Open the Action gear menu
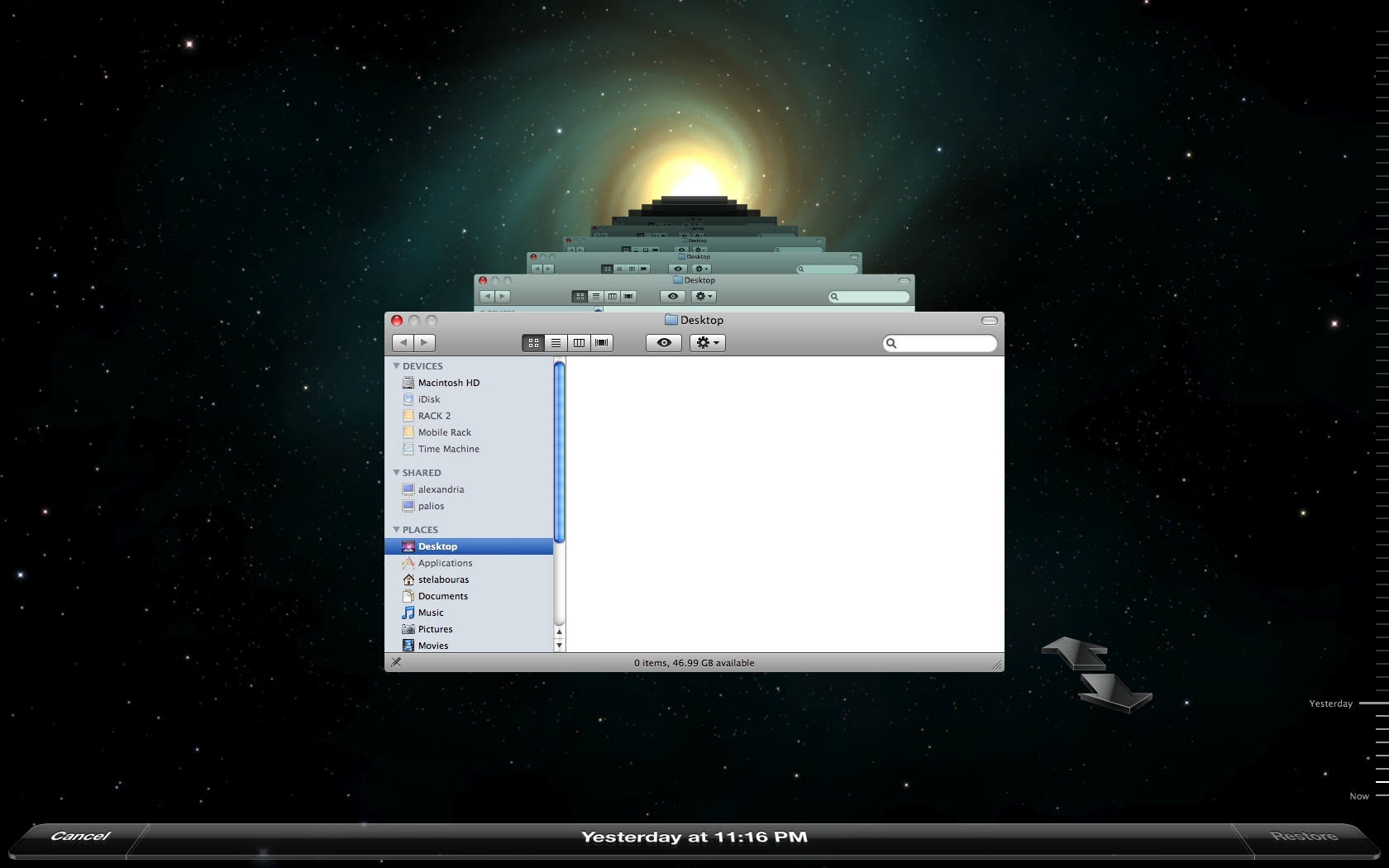This screenshot has height=868, width=1389. (707, 343)
